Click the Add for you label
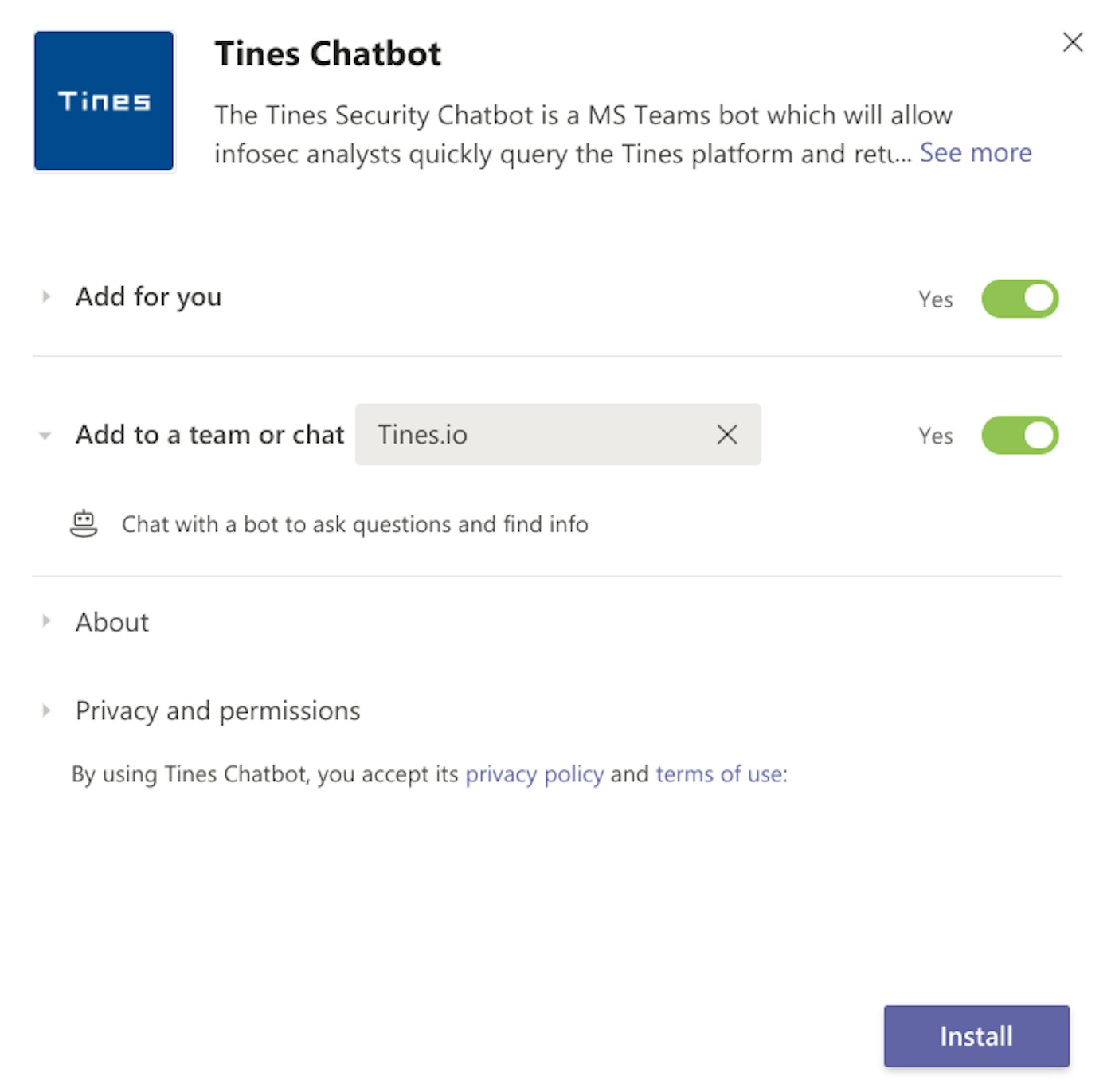 (x=148, y=297)
